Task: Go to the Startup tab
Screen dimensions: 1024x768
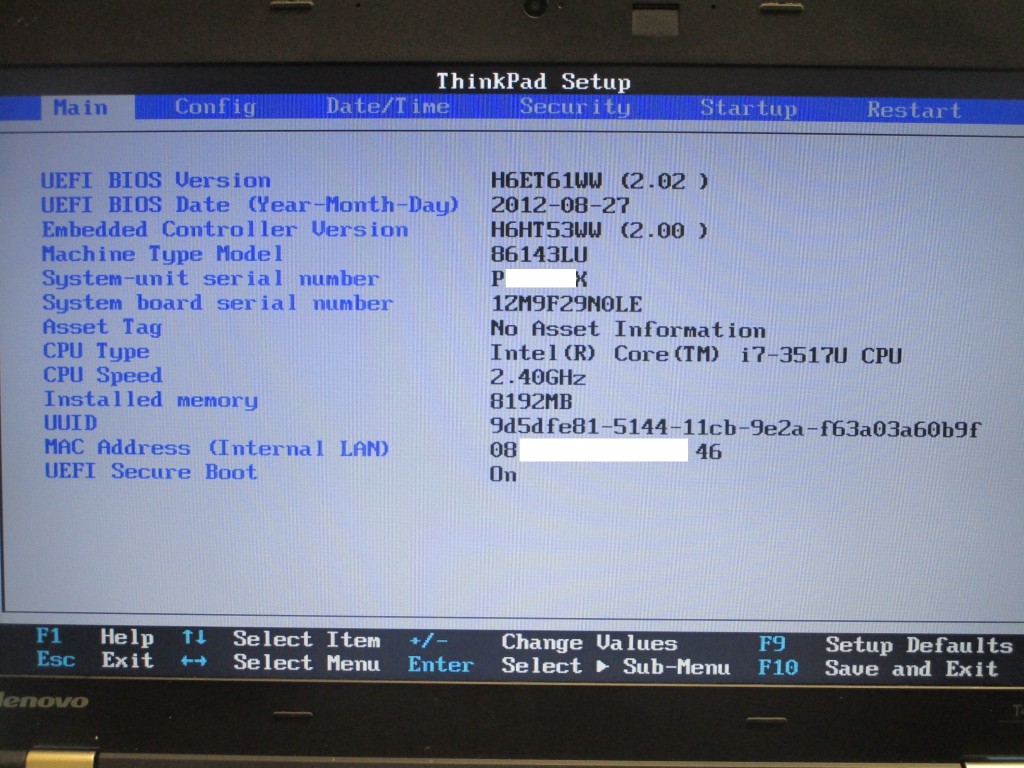Action: click(x=748, y=108)
